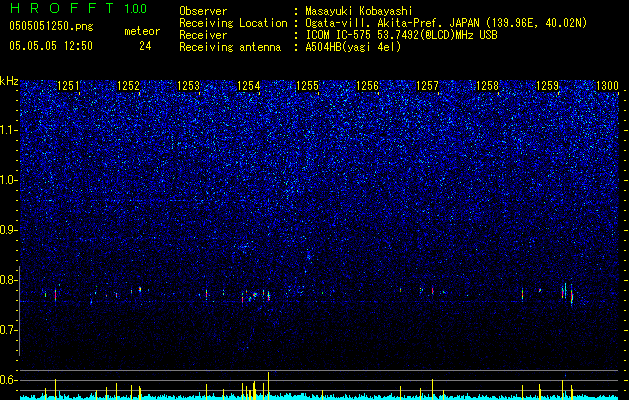The height and width of the screenshot is (400, 629).
Task: Click the 'Observer' field label
Action: pos(203,12)
